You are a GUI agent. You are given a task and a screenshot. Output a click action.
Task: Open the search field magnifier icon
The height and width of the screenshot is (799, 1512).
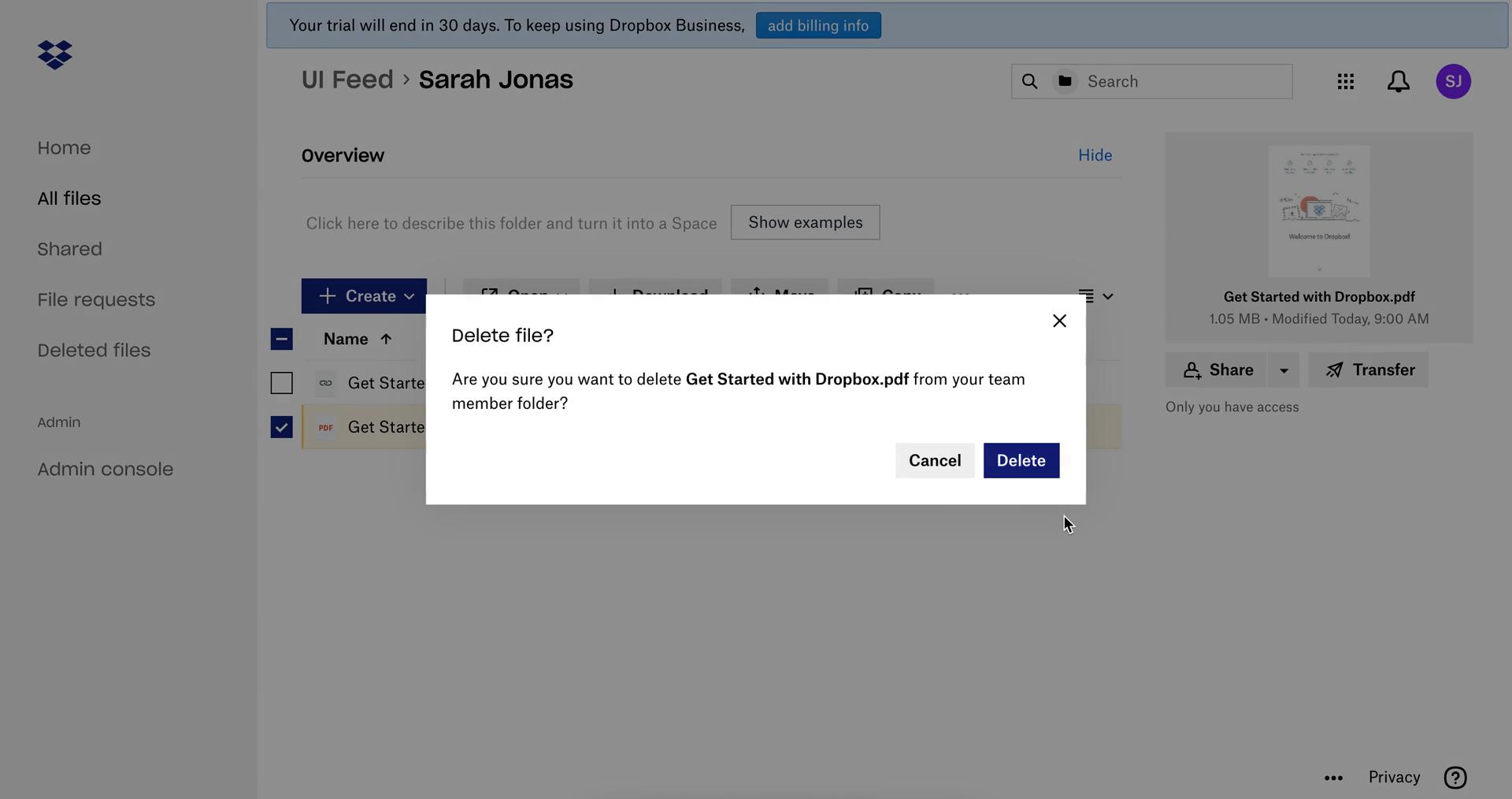point(1029,81)
